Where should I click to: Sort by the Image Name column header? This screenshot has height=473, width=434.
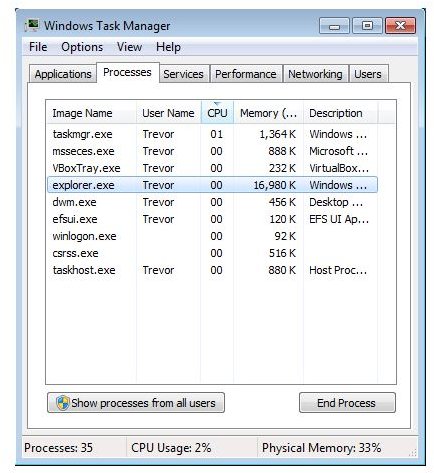91,113
